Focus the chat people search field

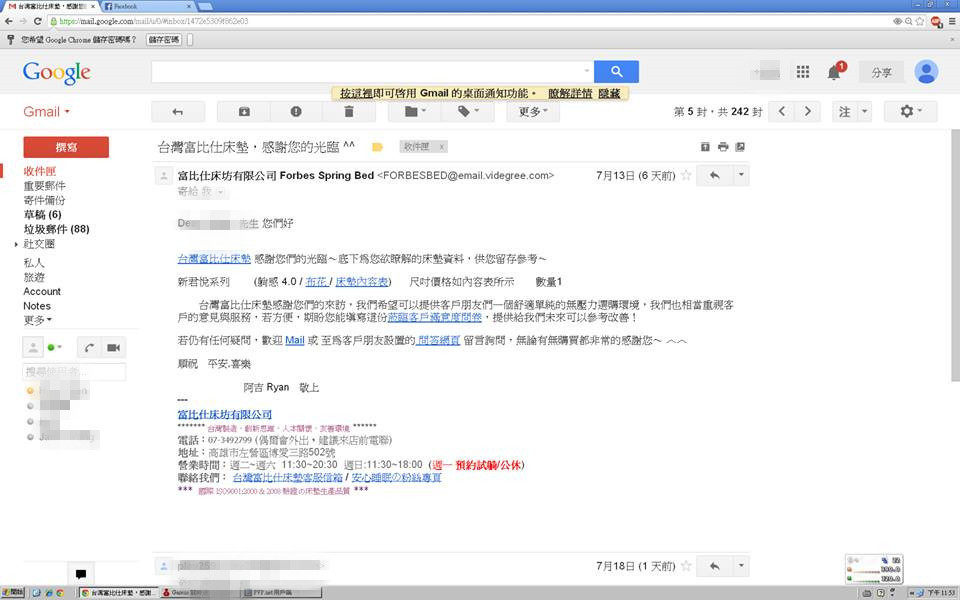point(74,371)
